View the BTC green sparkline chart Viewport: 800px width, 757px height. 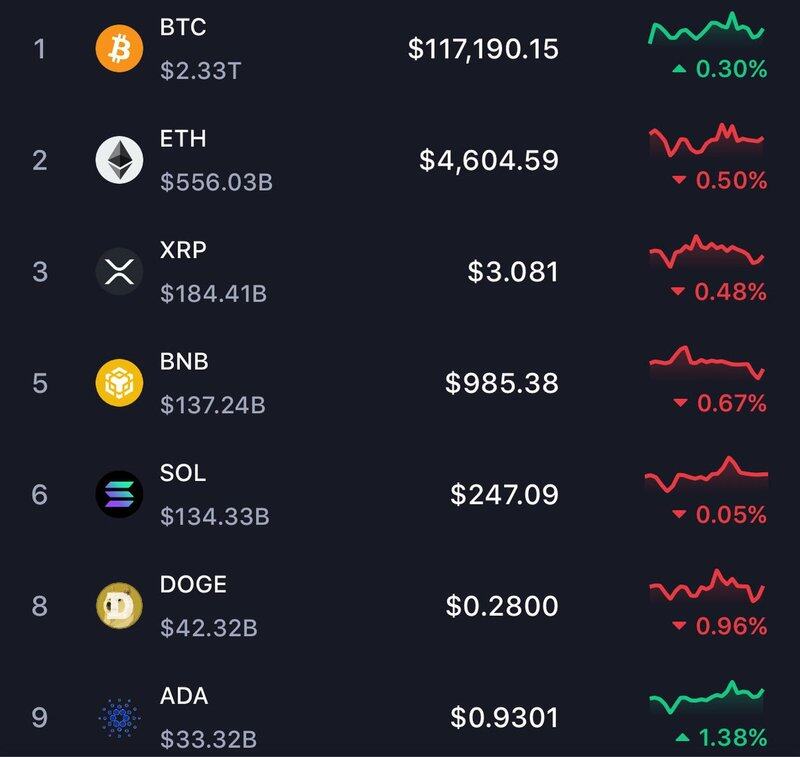pyautogui.click(x=707, y=28)
